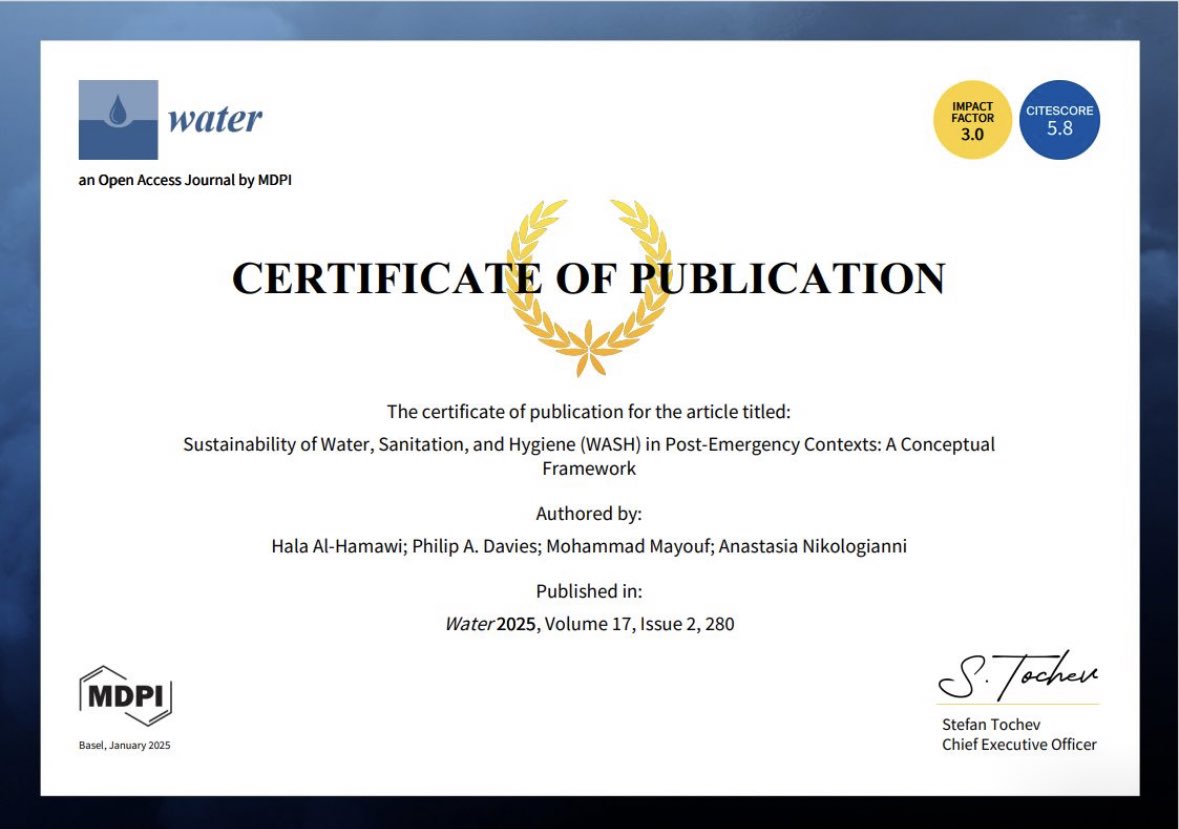Click the 'Chief Executive Officer' title
The image size is (1179, 829).
(x=1019, y=745)
